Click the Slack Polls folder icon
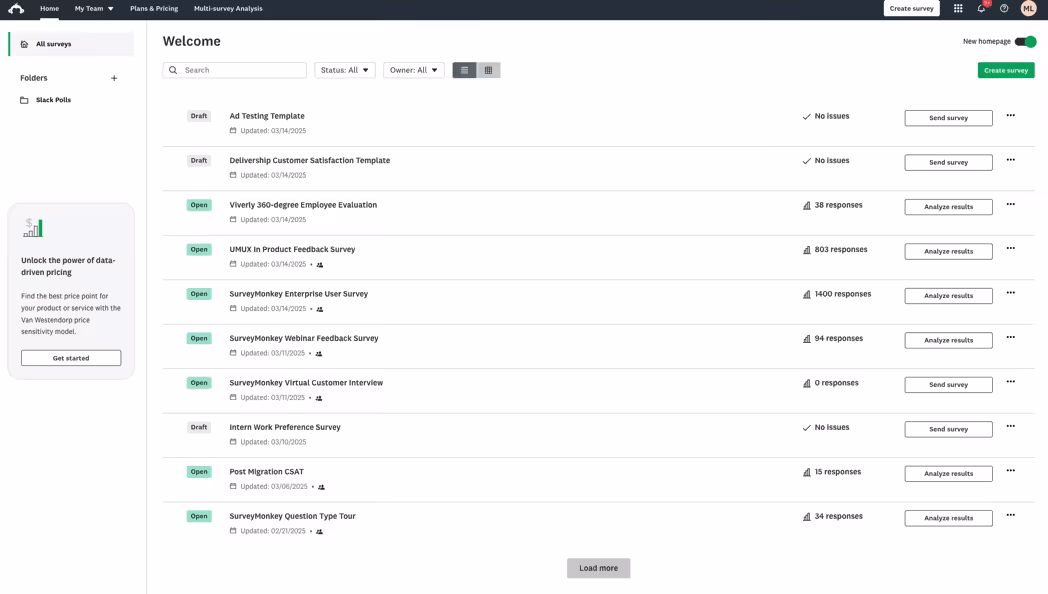This screenshot has width=1048, height=594. tap(24, 100)
